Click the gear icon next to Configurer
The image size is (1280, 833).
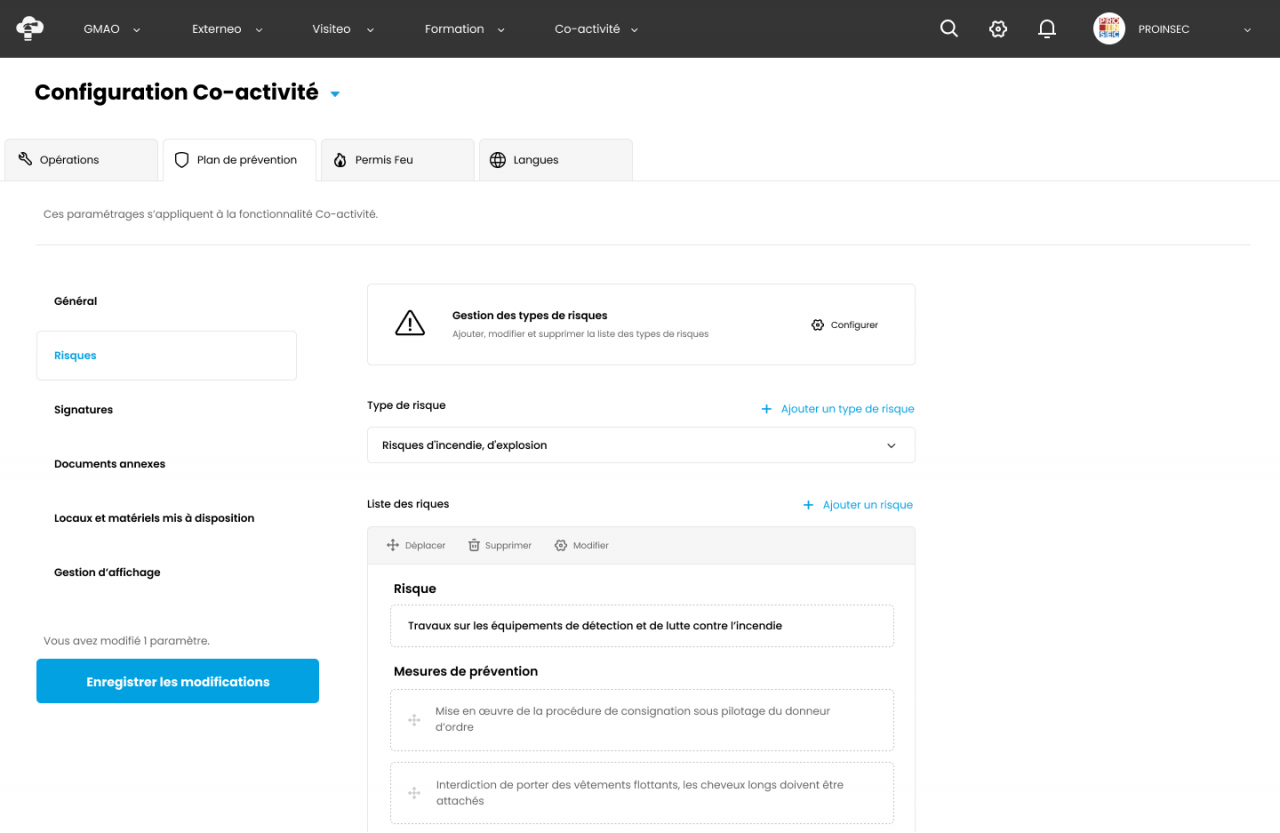pyautogui.click(x=818, y=325)
